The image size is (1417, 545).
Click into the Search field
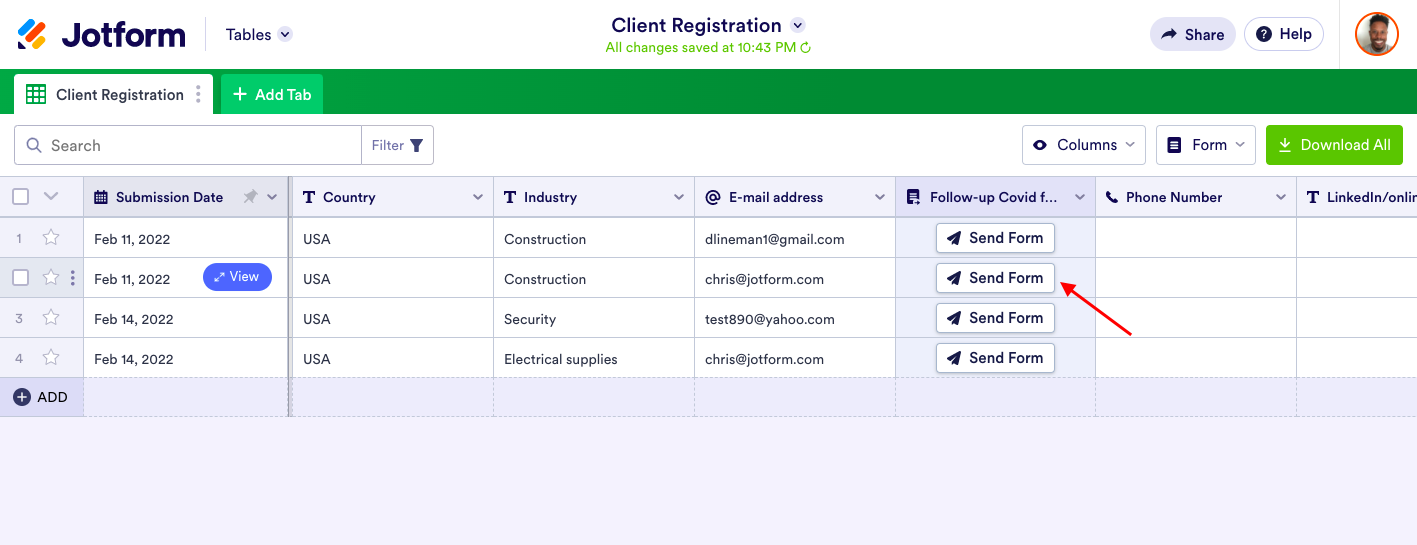tap(200, 145)
